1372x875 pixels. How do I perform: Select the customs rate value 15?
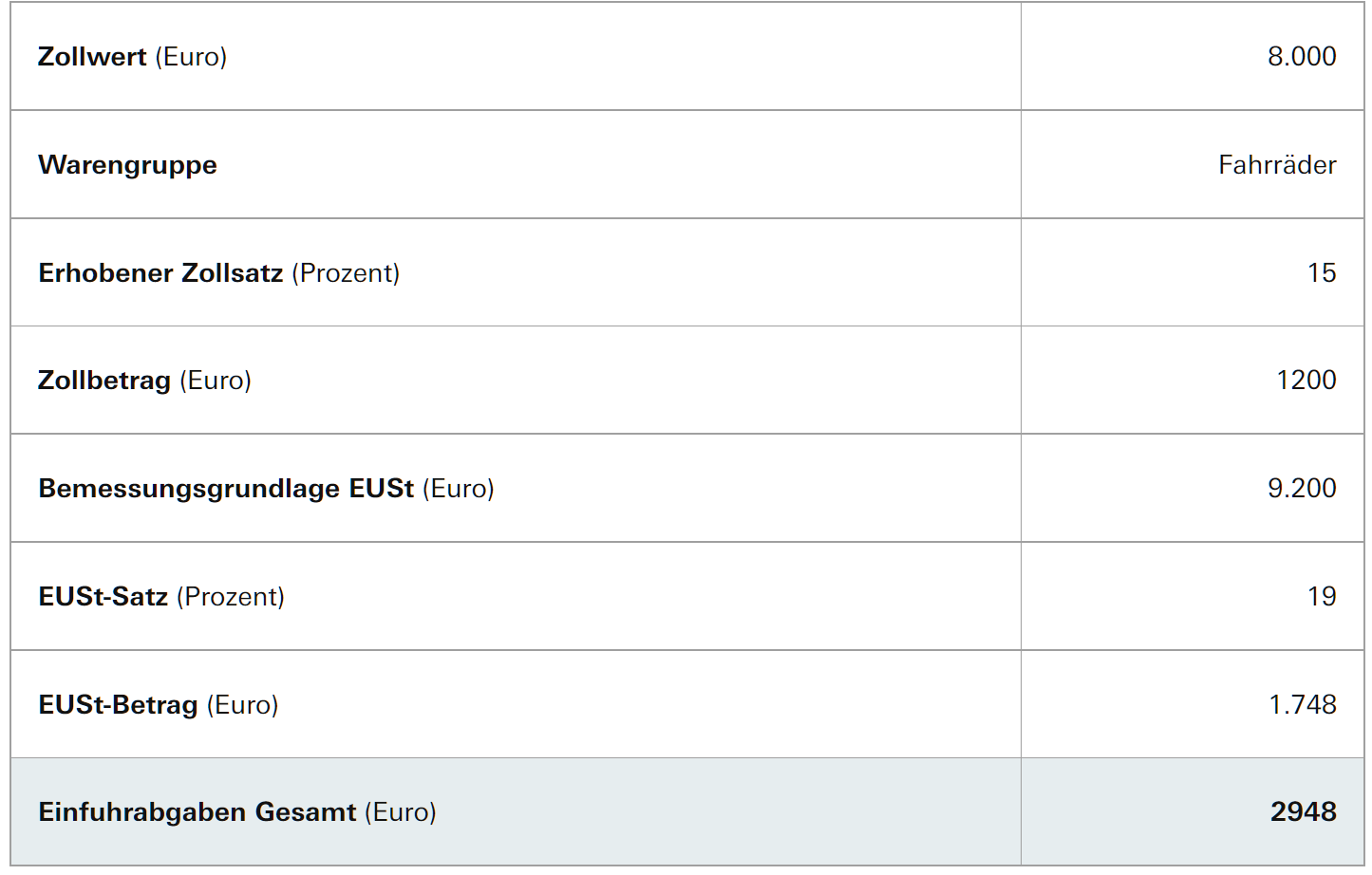[1321, 273]
